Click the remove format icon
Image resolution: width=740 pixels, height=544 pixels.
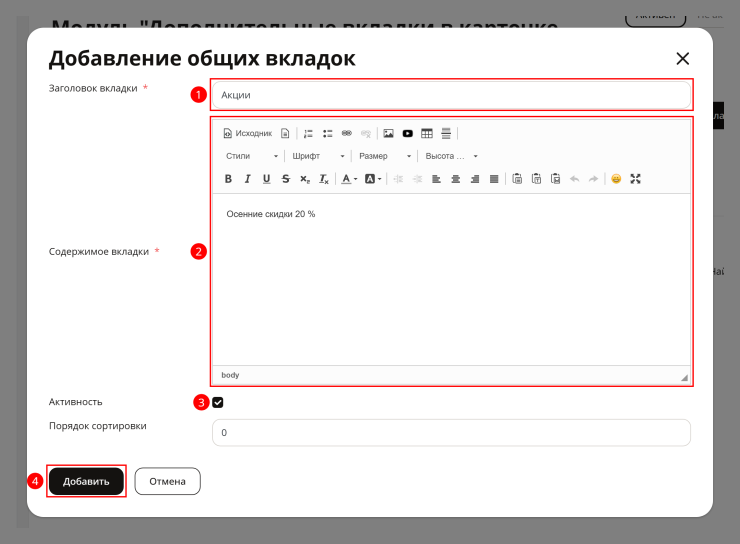tap(324, 179)
